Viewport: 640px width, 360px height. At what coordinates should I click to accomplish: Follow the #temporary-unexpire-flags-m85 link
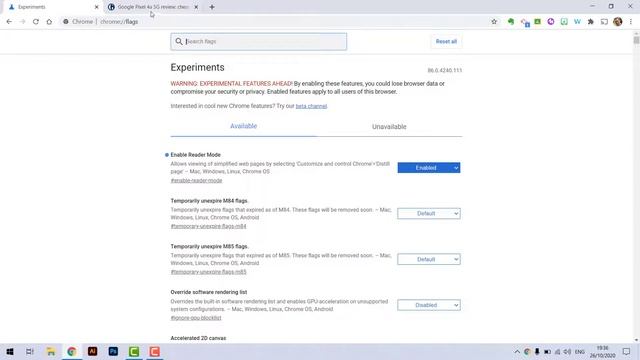tap(208, 272)
